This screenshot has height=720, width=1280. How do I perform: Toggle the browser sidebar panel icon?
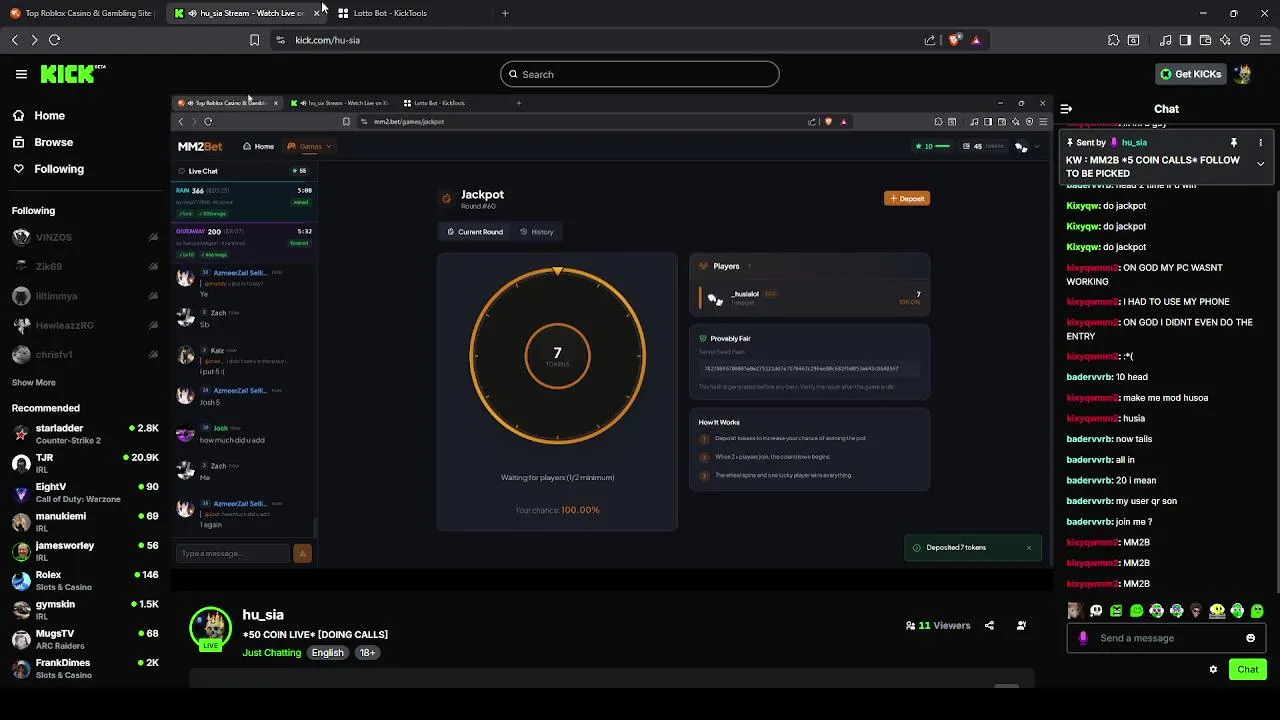pyautogui.click(x=1185, y=40)
